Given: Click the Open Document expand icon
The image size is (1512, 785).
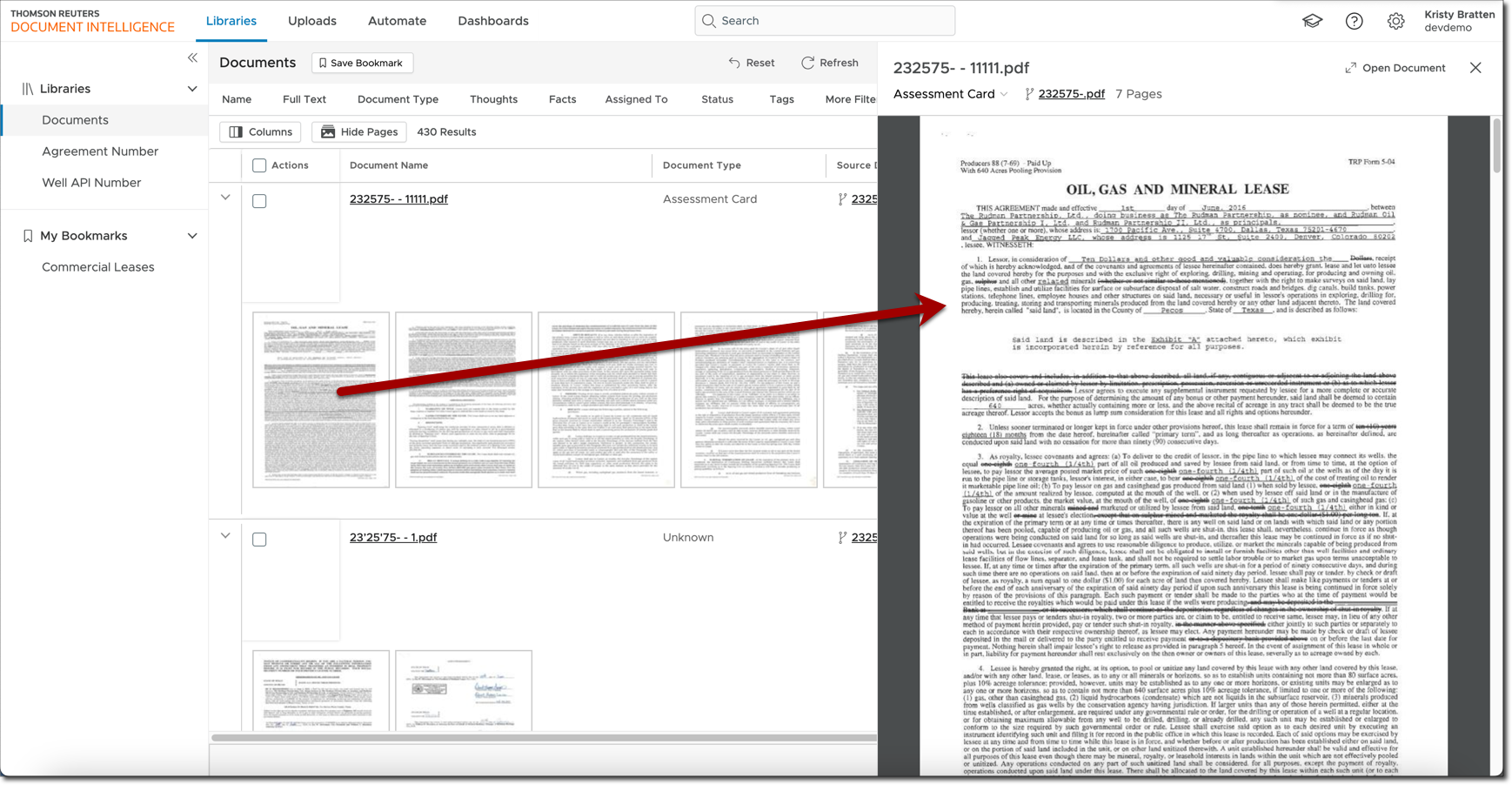Looking at the screenshot, I should click(1350, 67).
